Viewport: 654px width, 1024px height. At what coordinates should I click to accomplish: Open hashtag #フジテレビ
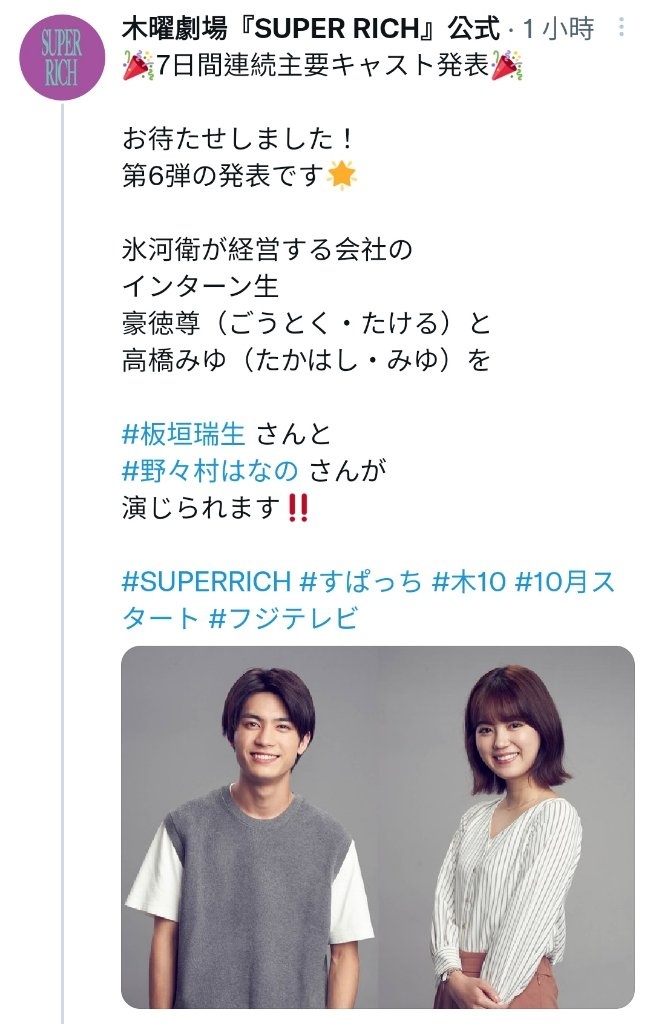click(283, 618)
